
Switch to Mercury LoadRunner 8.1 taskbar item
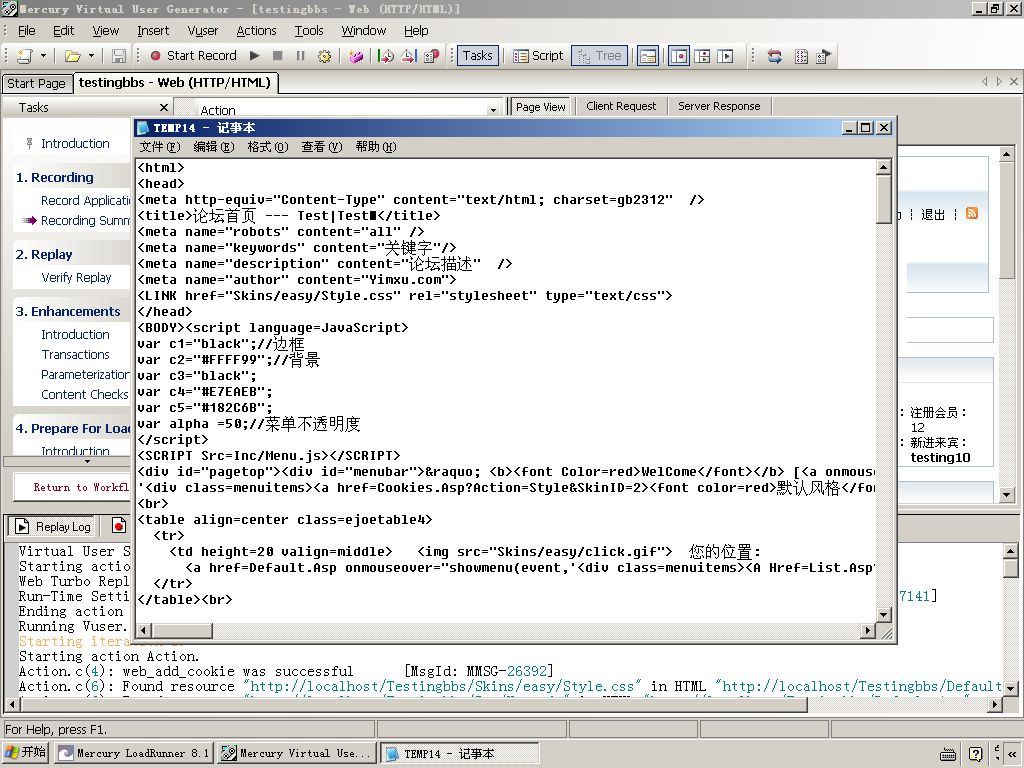click(x=133, y=753)
